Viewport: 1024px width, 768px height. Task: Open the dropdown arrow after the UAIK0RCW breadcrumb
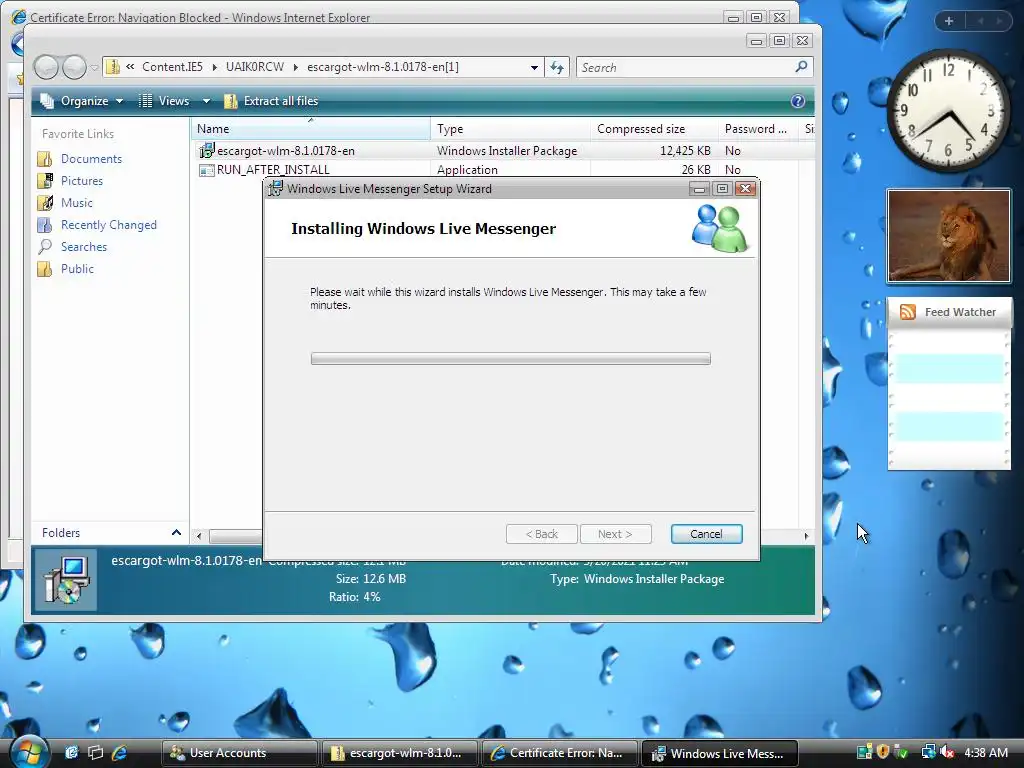coord(296,67)
